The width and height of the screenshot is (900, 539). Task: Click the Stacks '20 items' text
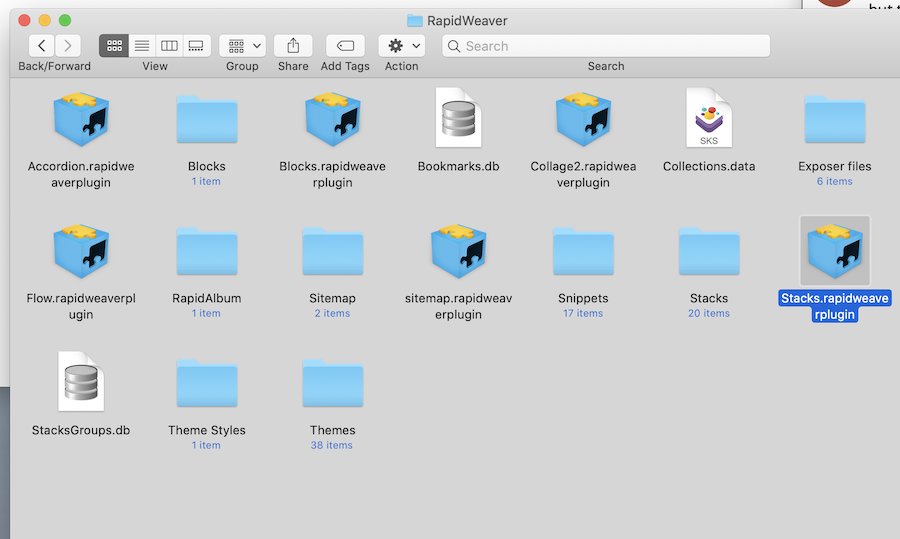pos(709,313)
